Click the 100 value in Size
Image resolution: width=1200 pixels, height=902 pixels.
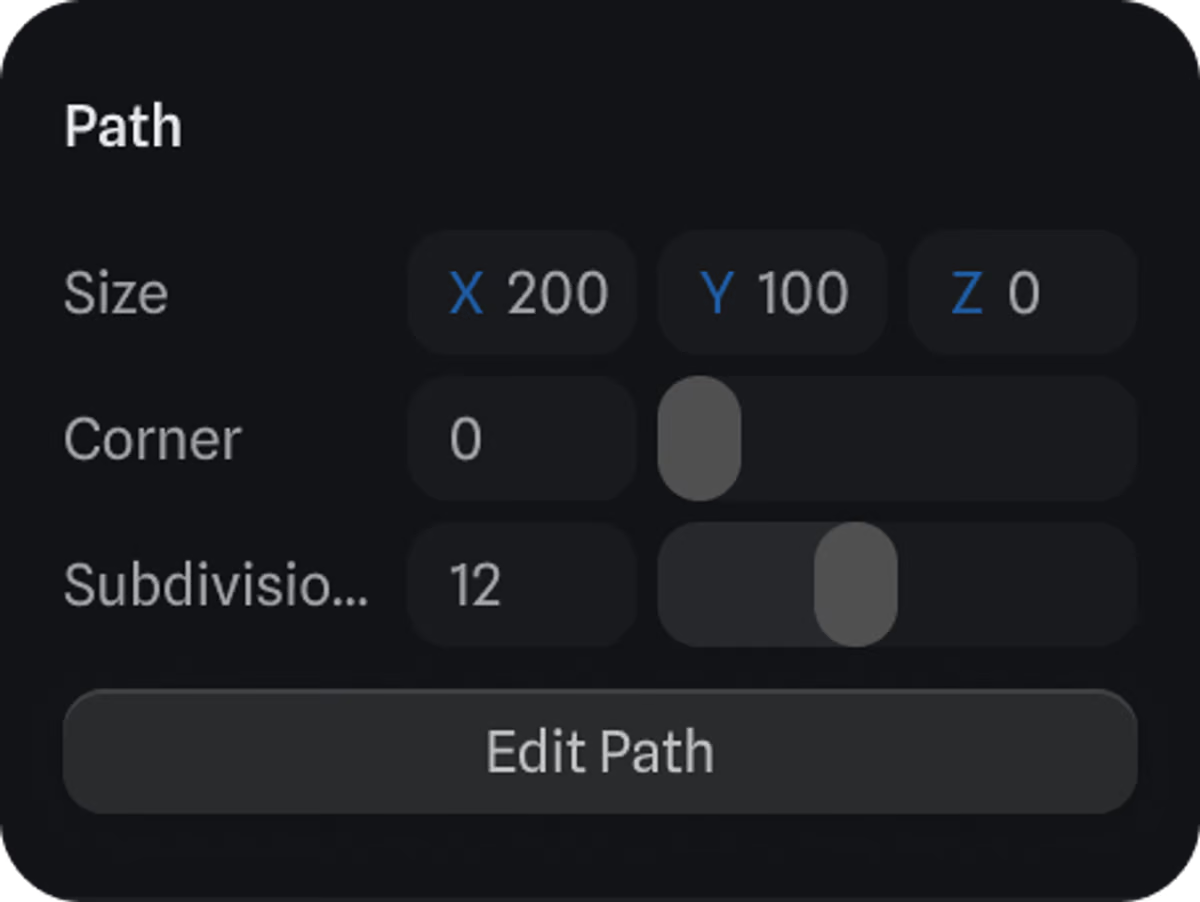pos(803,293)
